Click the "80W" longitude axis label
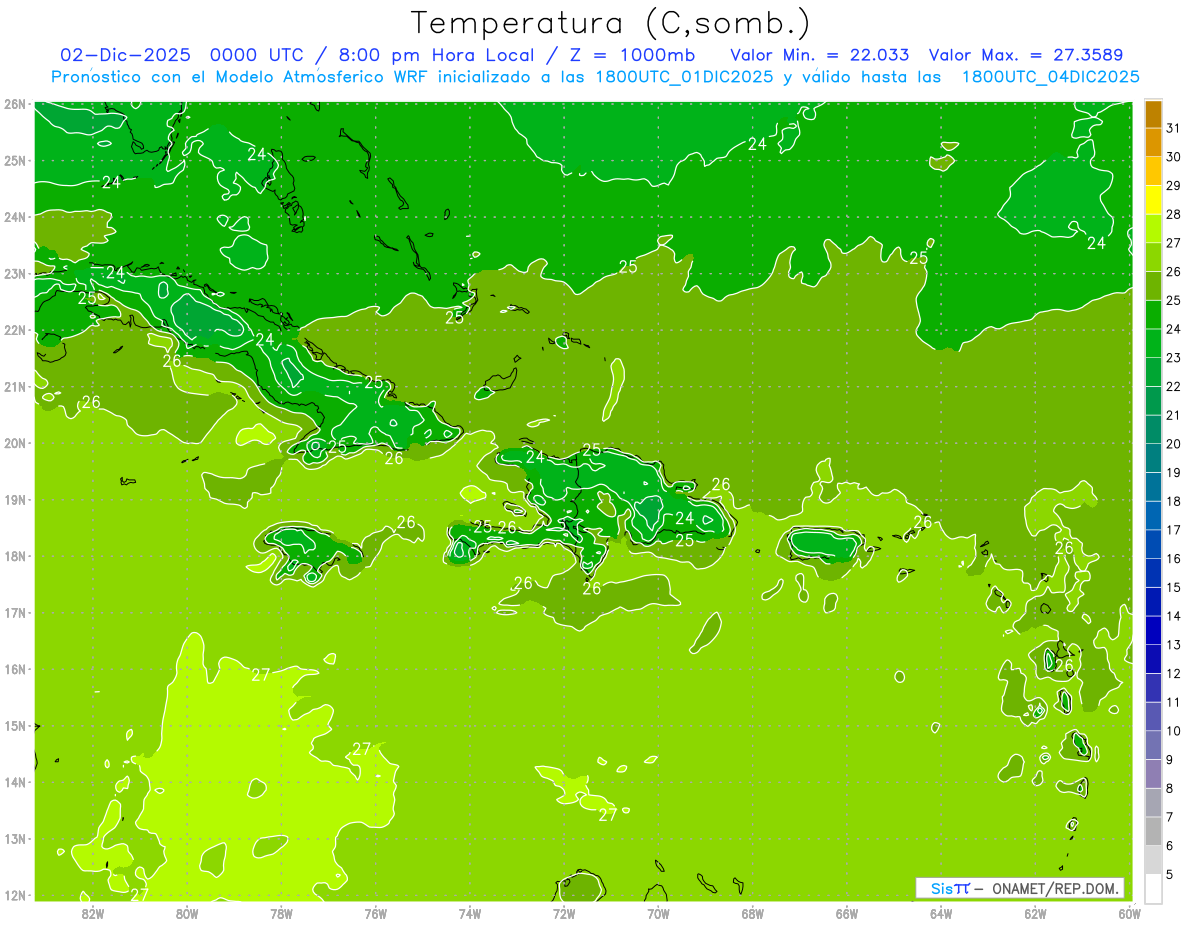This screenshot has height=927, width=1200. [x=187, y=912]
